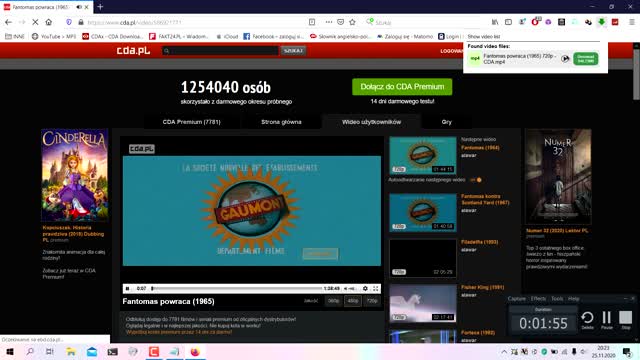
Task: Mute the video player volume icon
Action: [x=346, y=289]
